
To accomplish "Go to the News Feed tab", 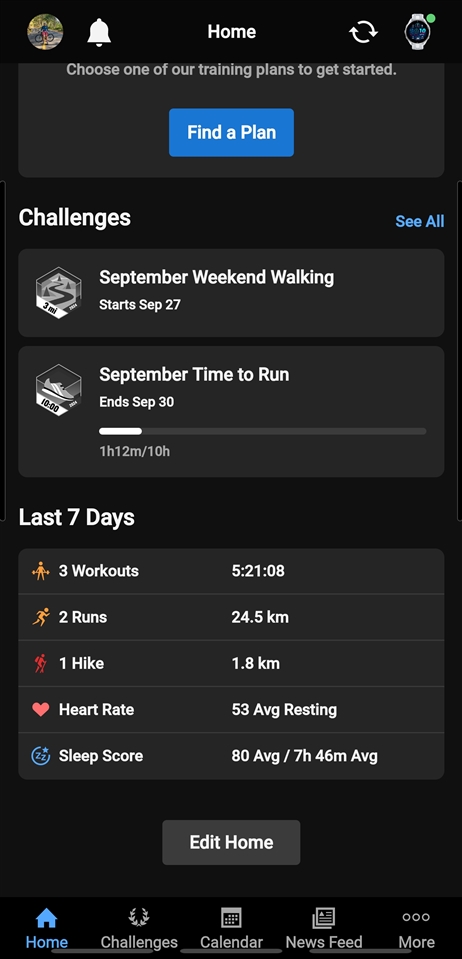I will click(x=324, y=928).
